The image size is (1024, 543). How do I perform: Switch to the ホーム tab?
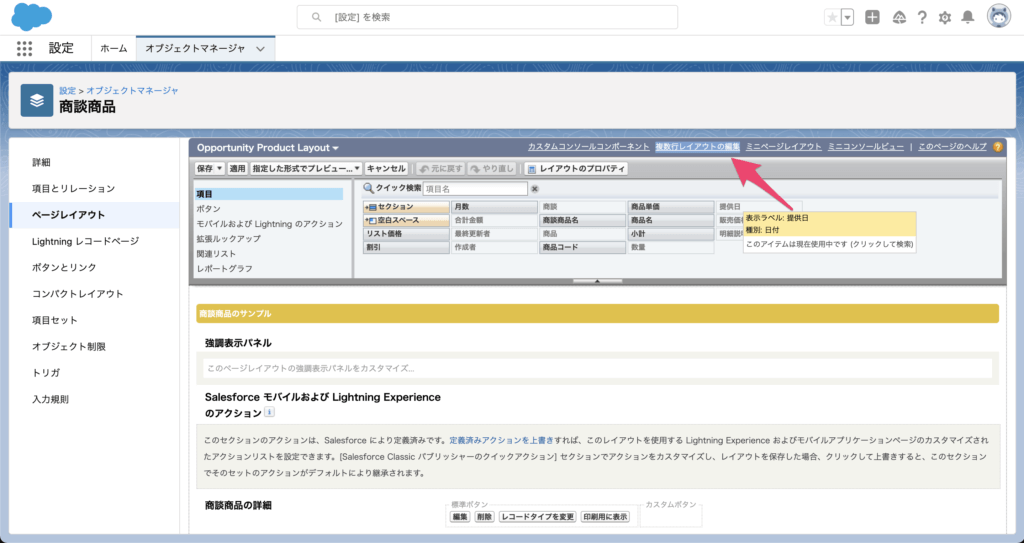click(x=113, y=48)
